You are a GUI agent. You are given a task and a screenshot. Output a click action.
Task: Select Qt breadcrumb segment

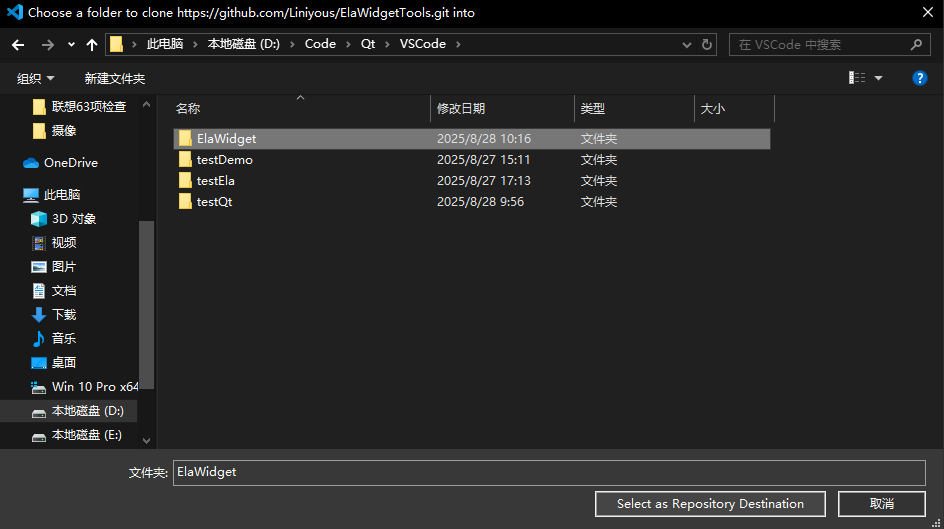[x=368, y=44]
